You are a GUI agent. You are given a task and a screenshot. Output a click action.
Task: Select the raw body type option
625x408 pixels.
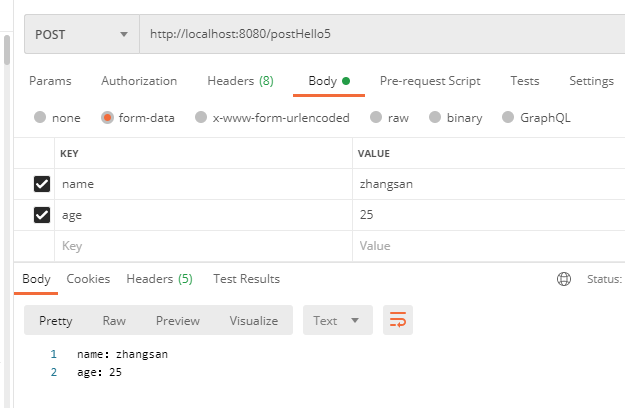click(375, 118)
